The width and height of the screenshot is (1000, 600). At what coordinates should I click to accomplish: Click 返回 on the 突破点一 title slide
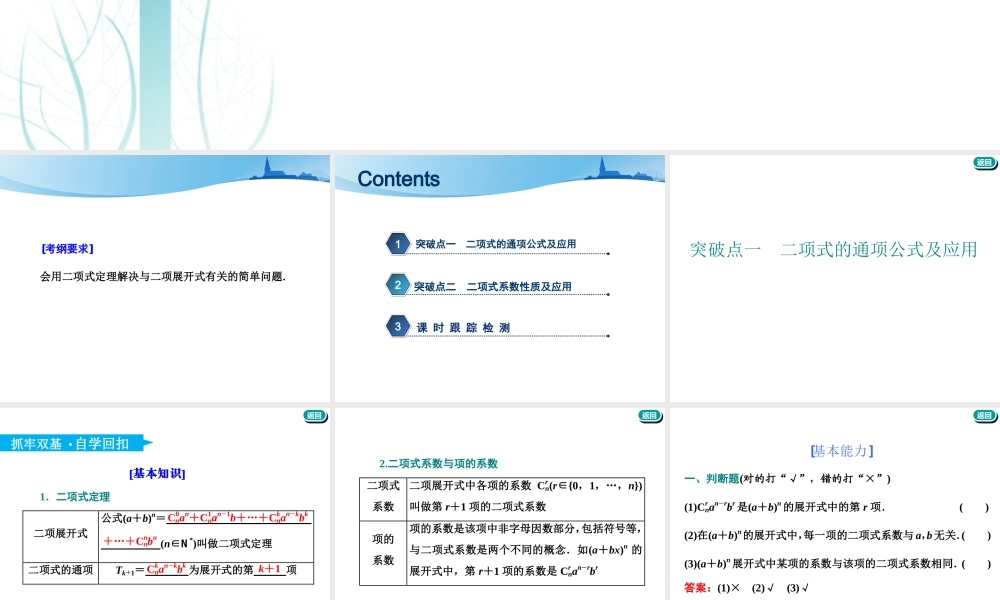[983, 164]
